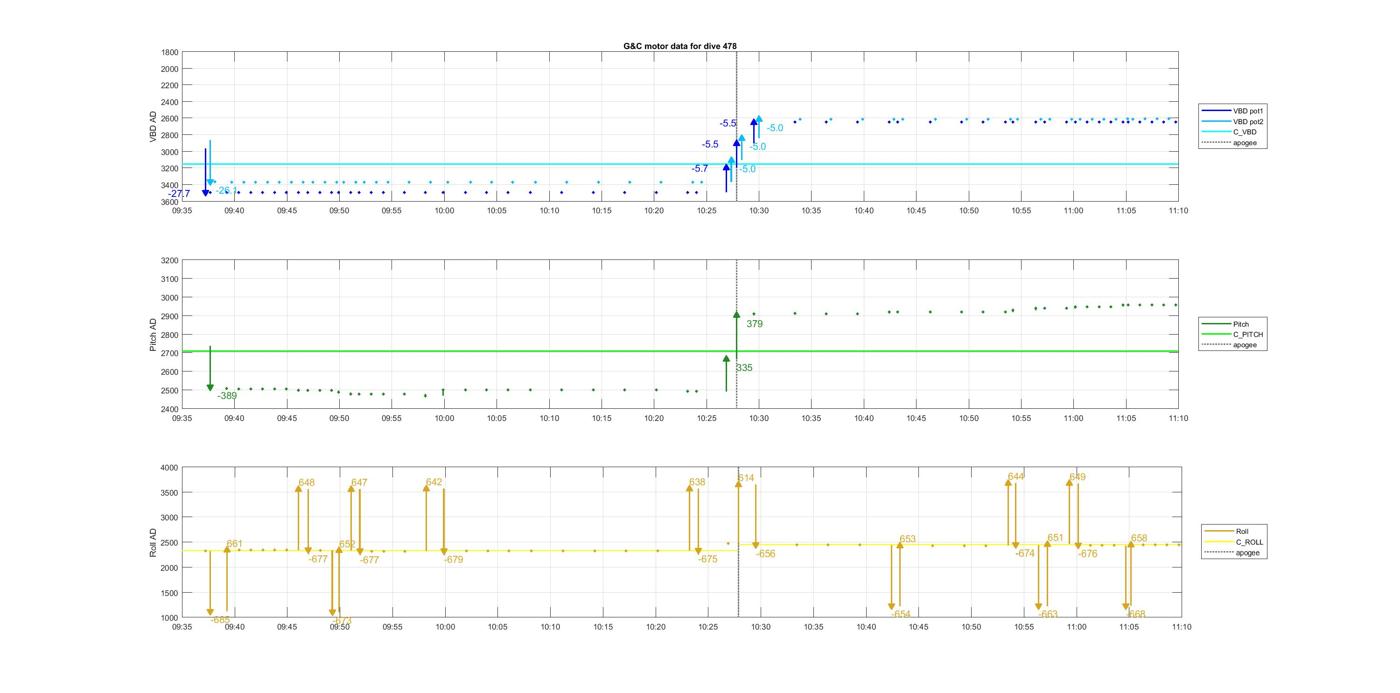Click the 'Pitch AD' y-axis label
1400x693 pixels.
[x=153, y=334]
